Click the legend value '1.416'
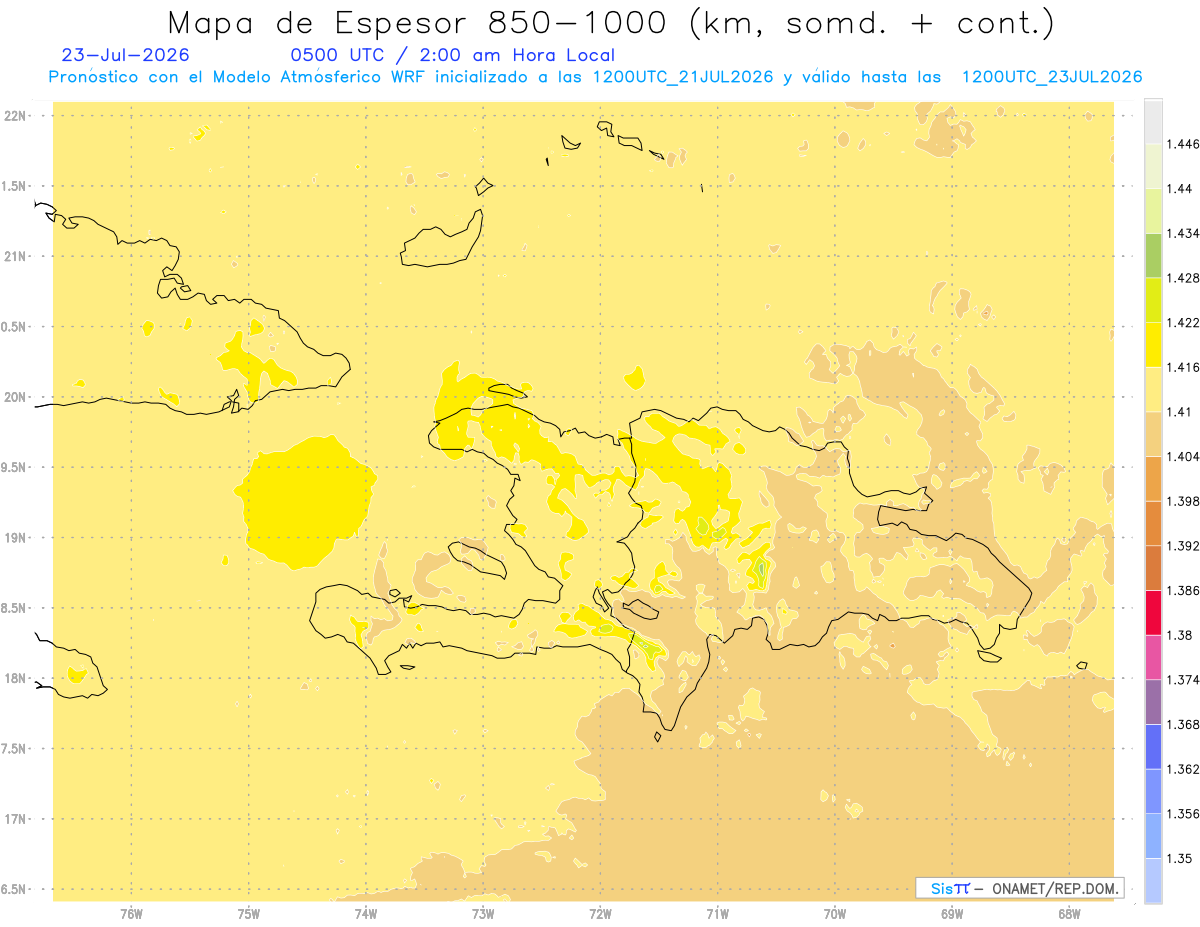Image resolution: width=1200 pixels, height=927 pixels. click(1182, 367)
